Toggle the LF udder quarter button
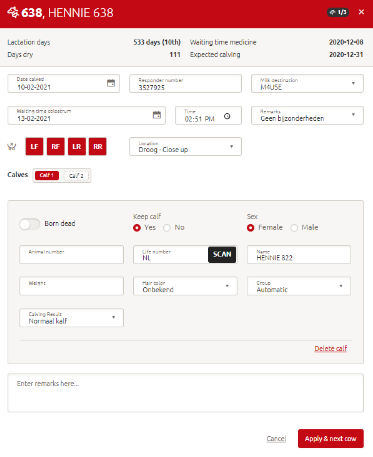Viewport: 373px width, 457px height. tap(34, 147)
